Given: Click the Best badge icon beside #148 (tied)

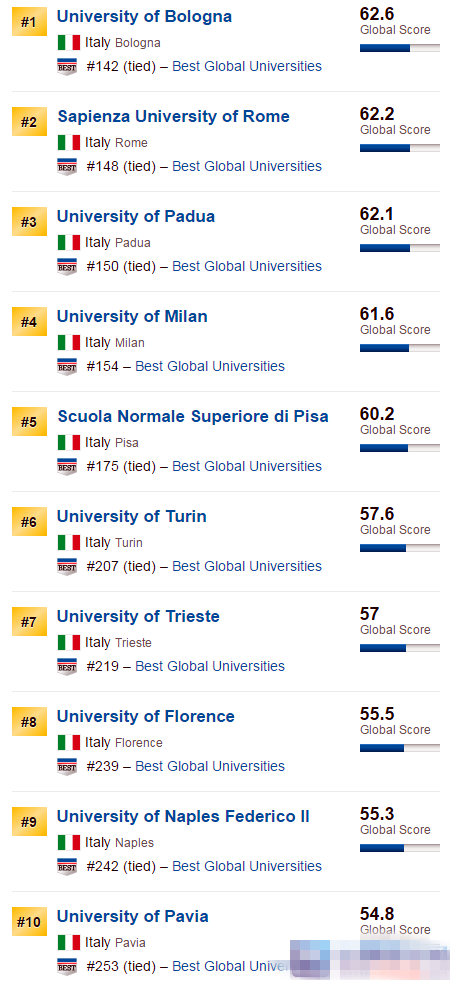Looking at the screenshot, I should (x=67, y=166).
